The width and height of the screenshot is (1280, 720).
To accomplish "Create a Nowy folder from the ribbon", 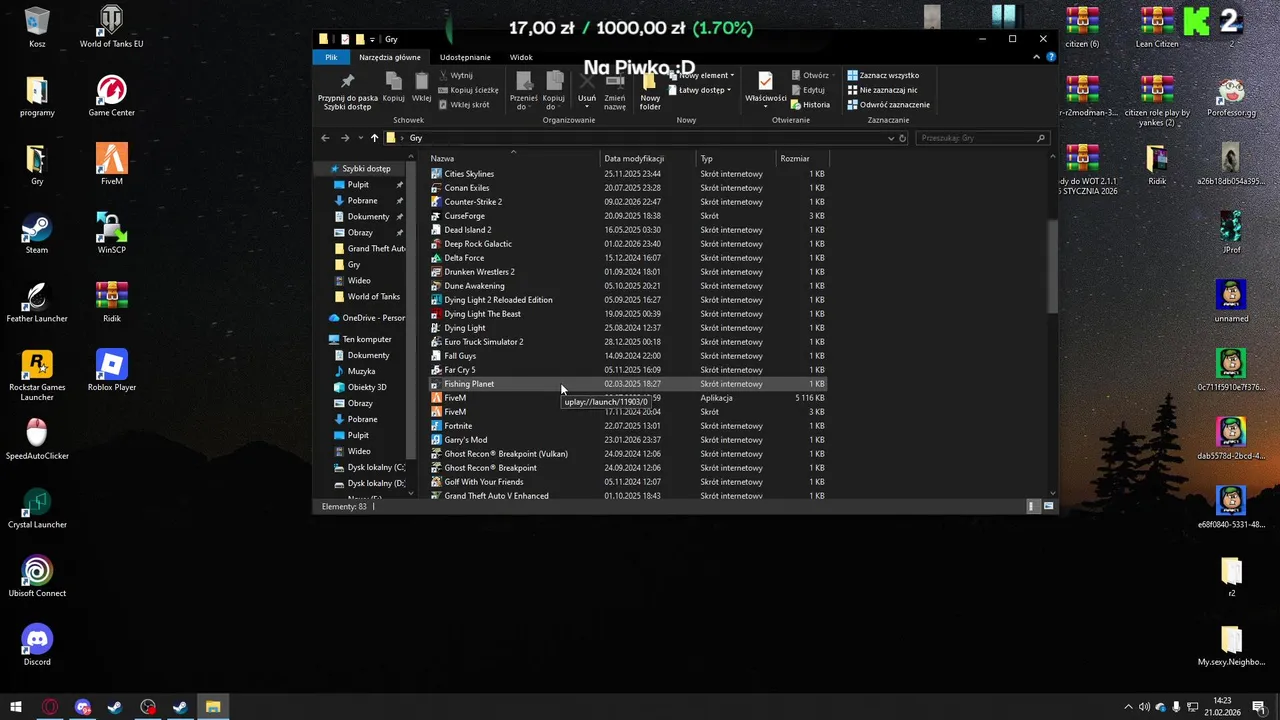I will coord(650,90).
